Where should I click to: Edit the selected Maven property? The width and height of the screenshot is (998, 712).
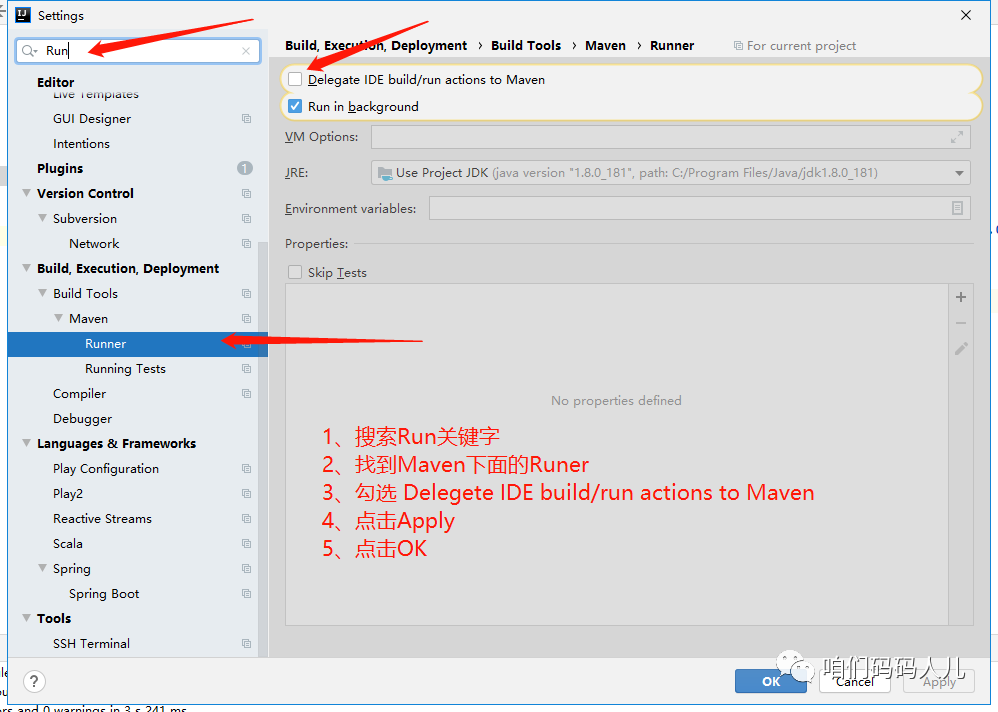[x=960, y=349]
